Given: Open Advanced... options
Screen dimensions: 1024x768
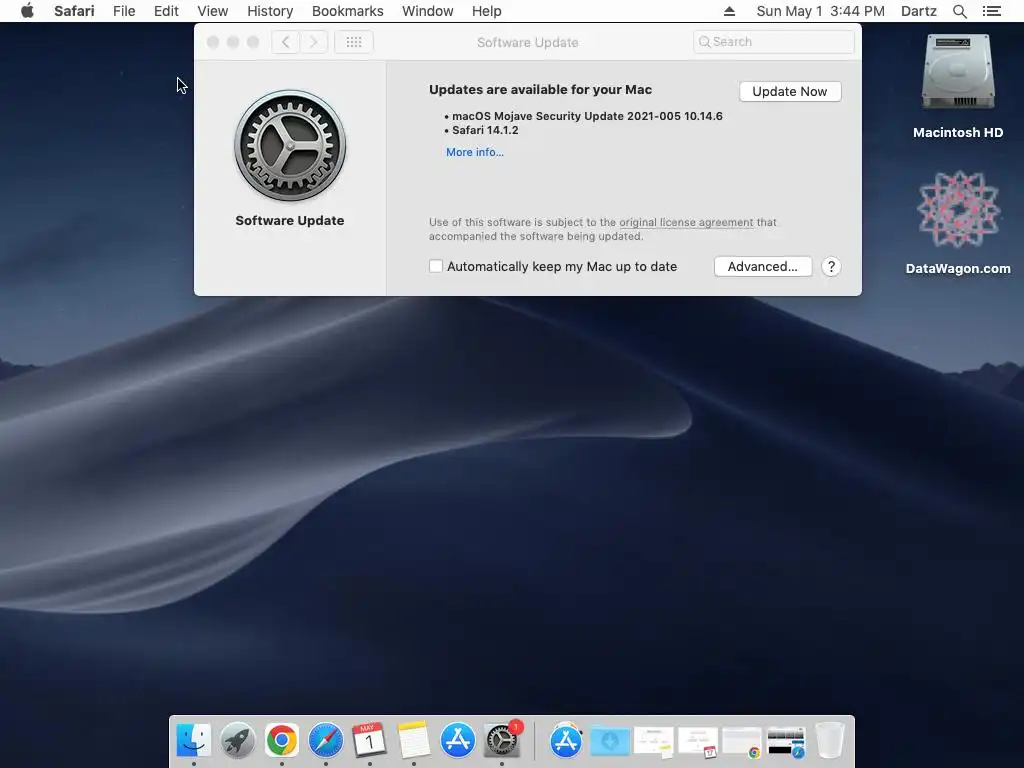Looking at the screenshot, I should click(x=763, y=266).
